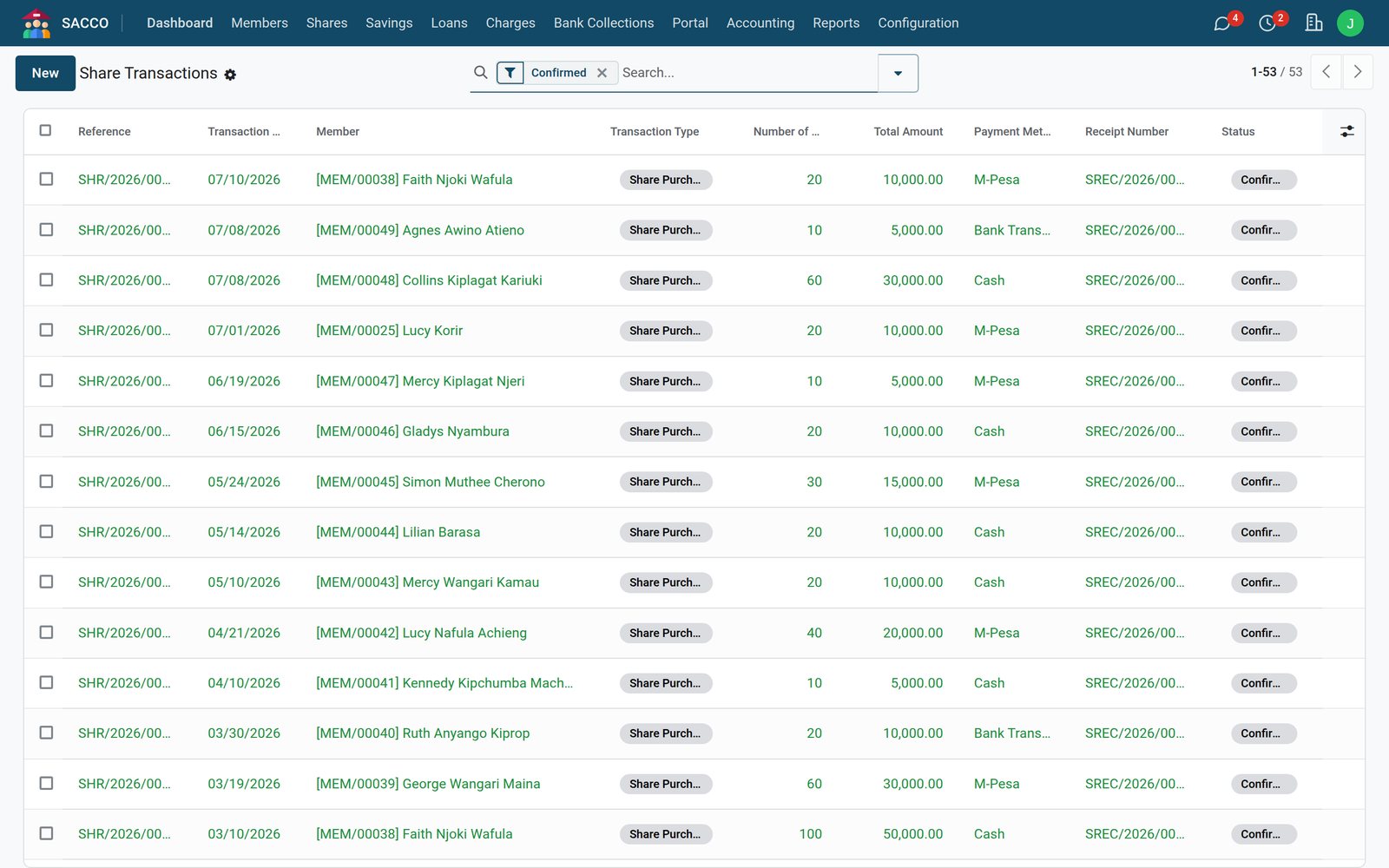Check the row for Simon Muthee Cherono
The height and width of the screenshot is (868, 1389).
point(46,482)
